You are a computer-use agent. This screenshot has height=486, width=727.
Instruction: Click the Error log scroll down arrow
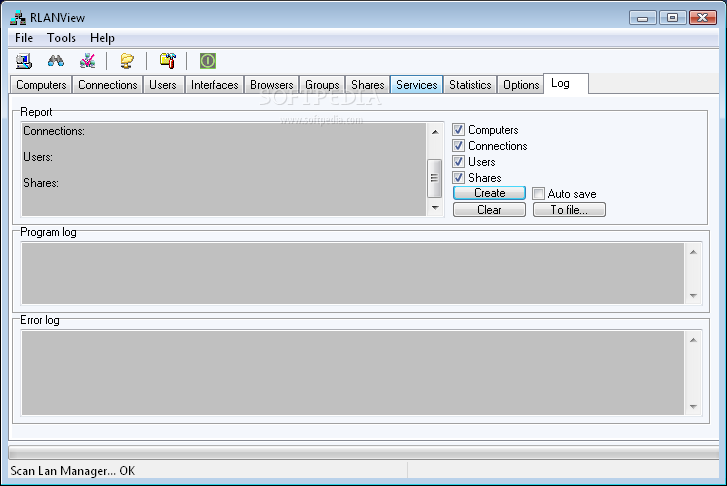(x=694, y=407)
